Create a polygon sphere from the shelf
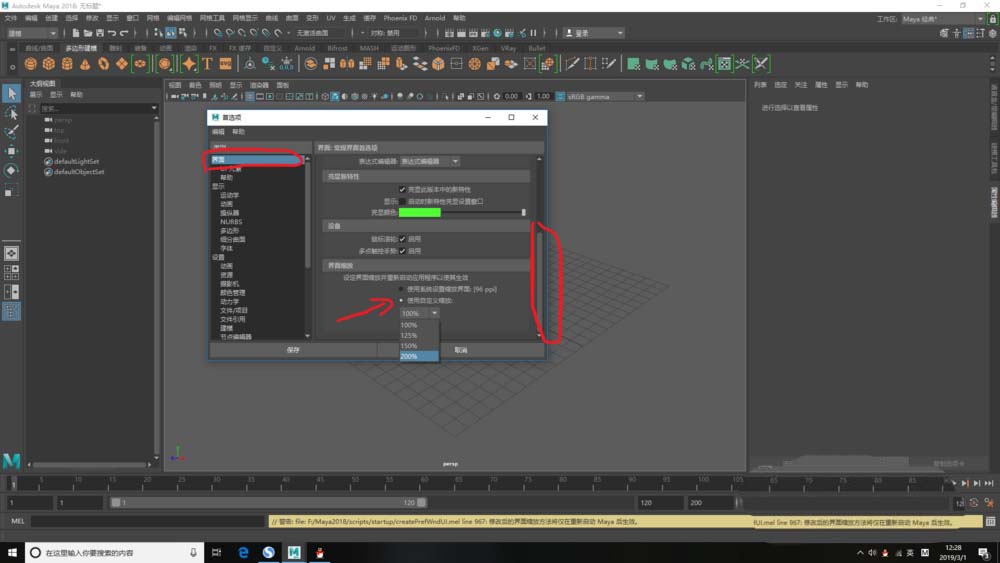Screen dimensions: 1000x563 click(30, 64)
